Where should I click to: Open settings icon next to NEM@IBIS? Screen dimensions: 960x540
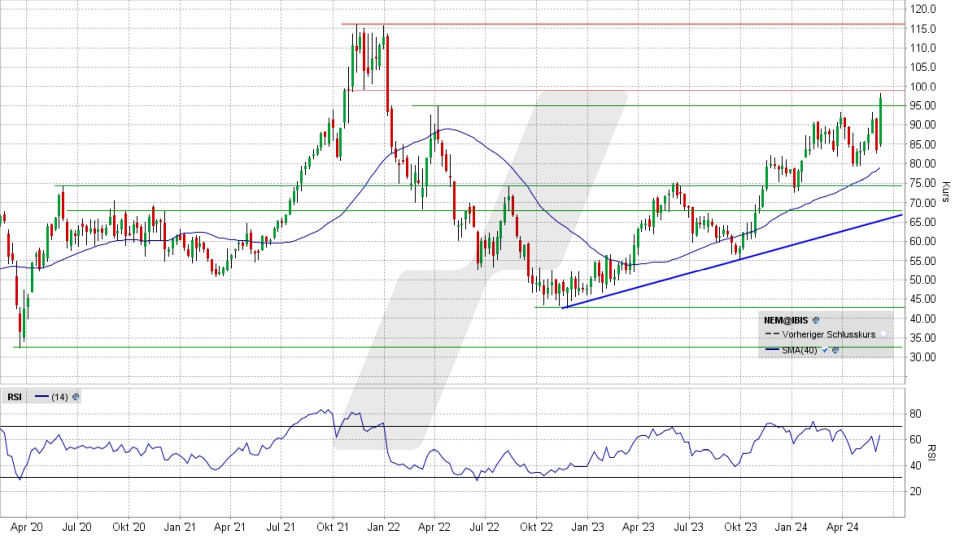(816, 320)
